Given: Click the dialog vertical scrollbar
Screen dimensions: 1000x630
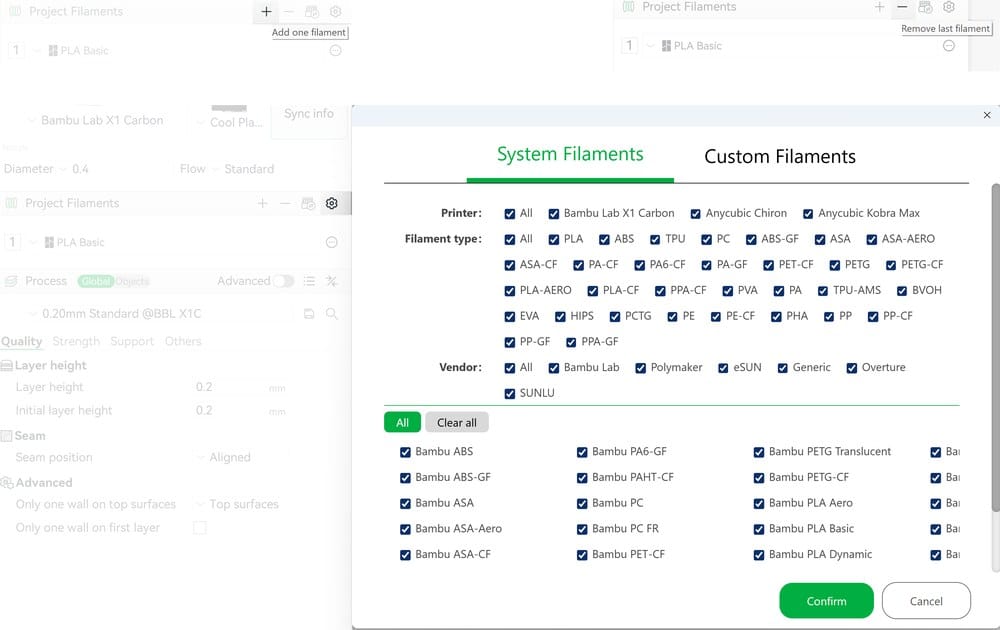Looking at the screenshot, I should pos(995,348).
